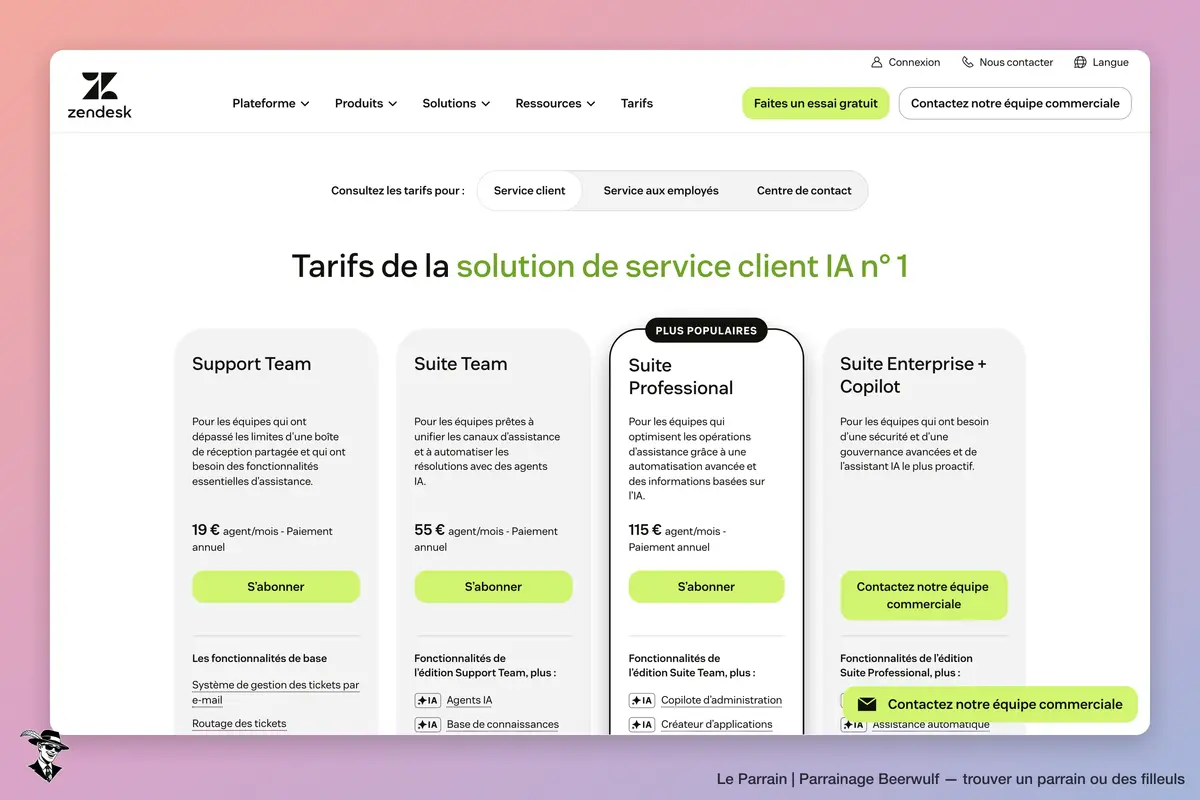Click the "Les fonctionnalités de base" heading
Viewport: 1200px width, 800px height.
(259, 658)
